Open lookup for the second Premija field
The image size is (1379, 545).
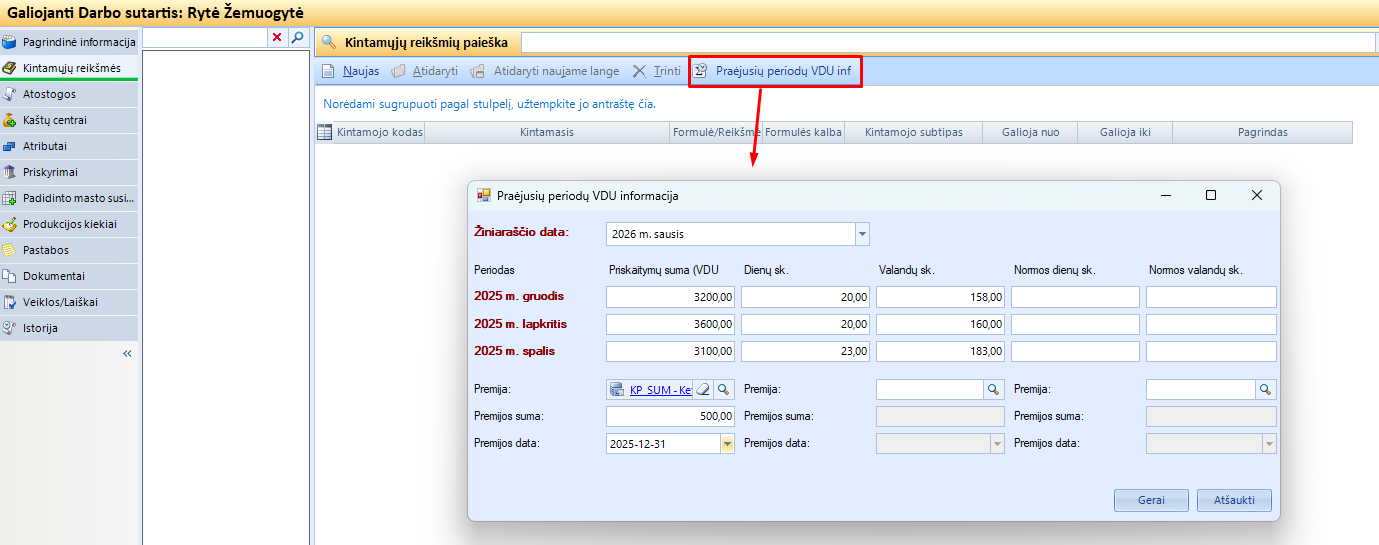point(994,390)
